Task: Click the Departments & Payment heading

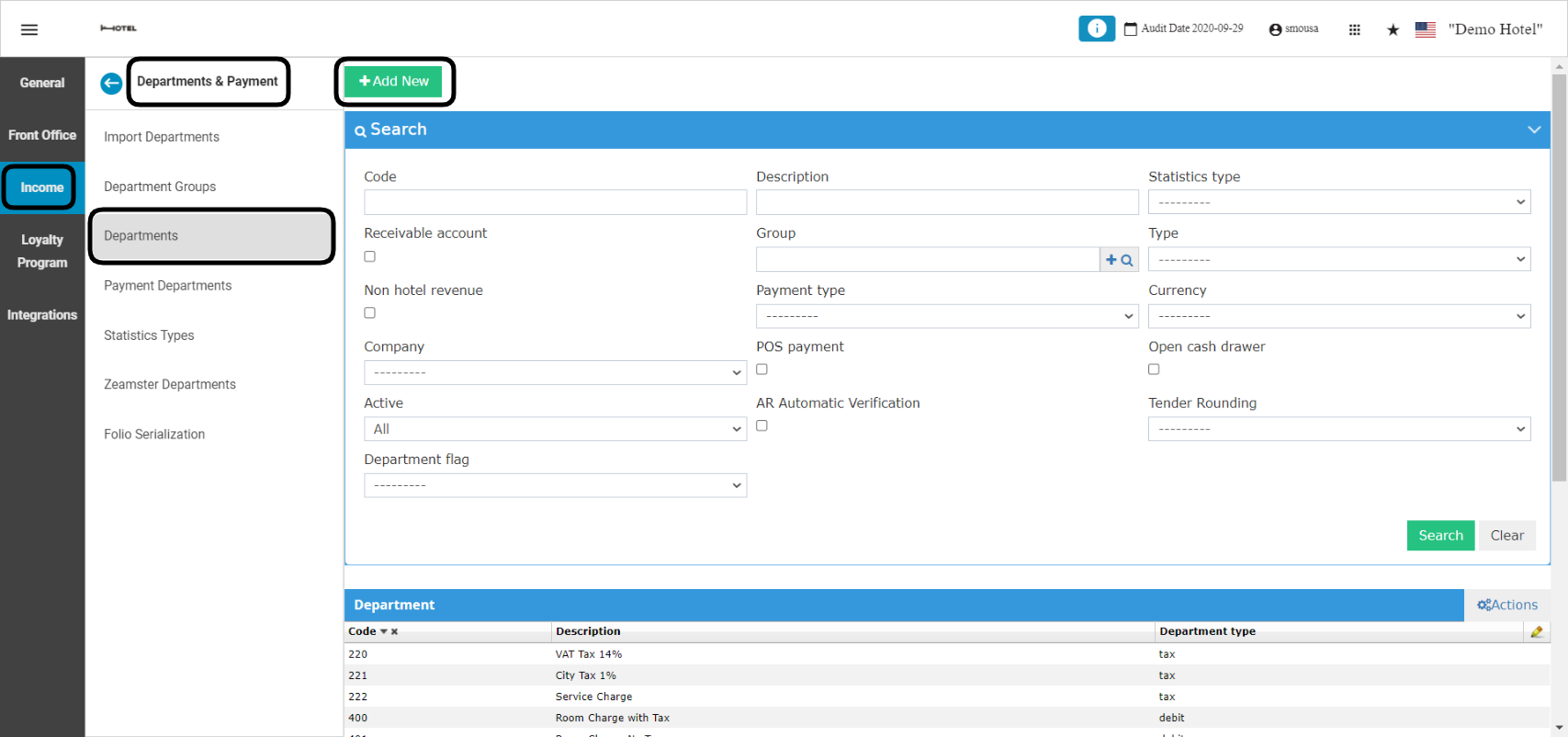Action: click(x=208, y=82)
